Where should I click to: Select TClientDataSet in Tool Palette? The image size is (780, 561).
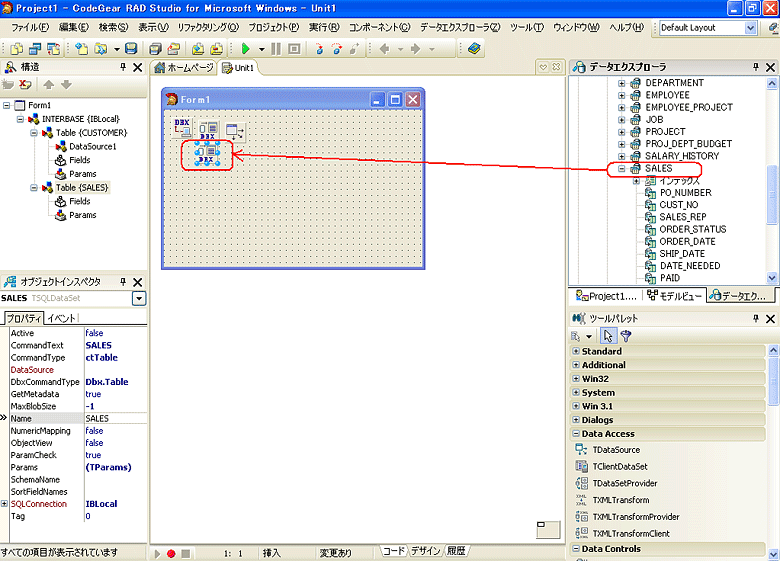point(620,467)
